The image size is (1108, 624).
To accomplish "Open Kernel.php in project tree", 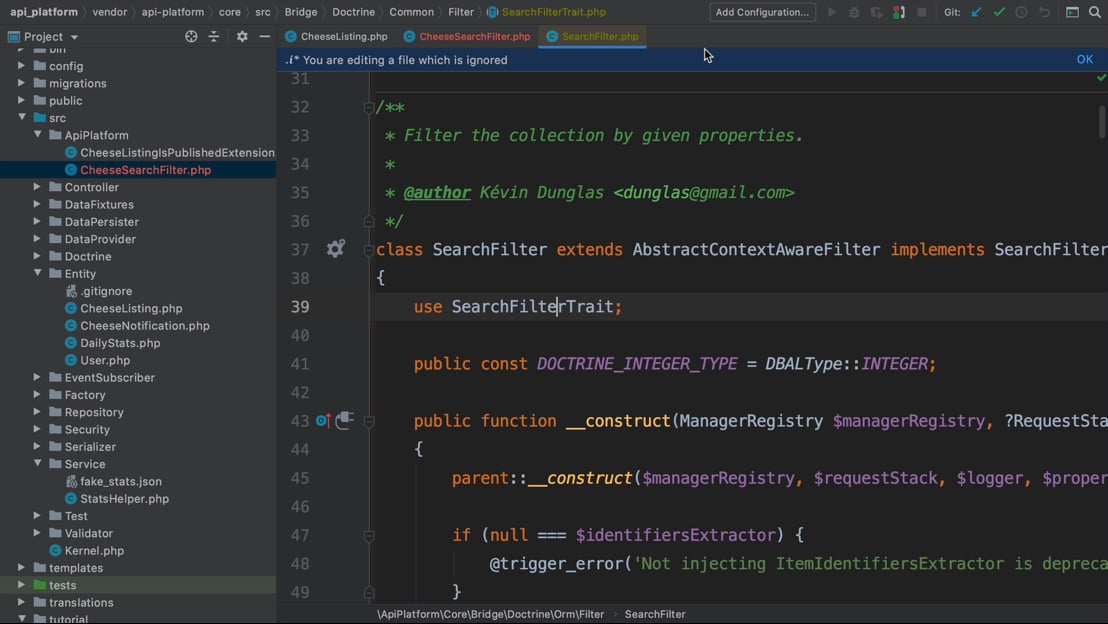I will tap(94, 551).
